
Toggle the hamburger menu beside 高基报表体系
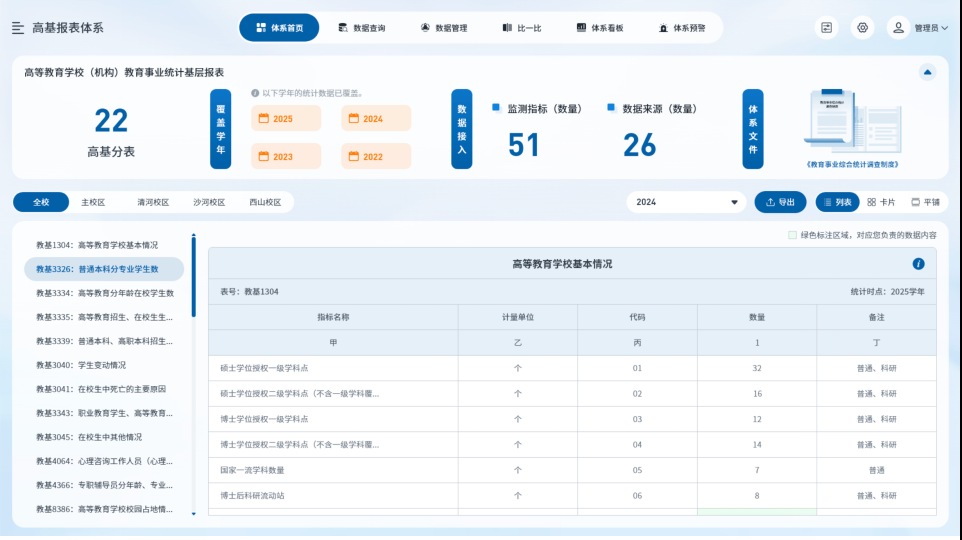[x=18, y=28]
